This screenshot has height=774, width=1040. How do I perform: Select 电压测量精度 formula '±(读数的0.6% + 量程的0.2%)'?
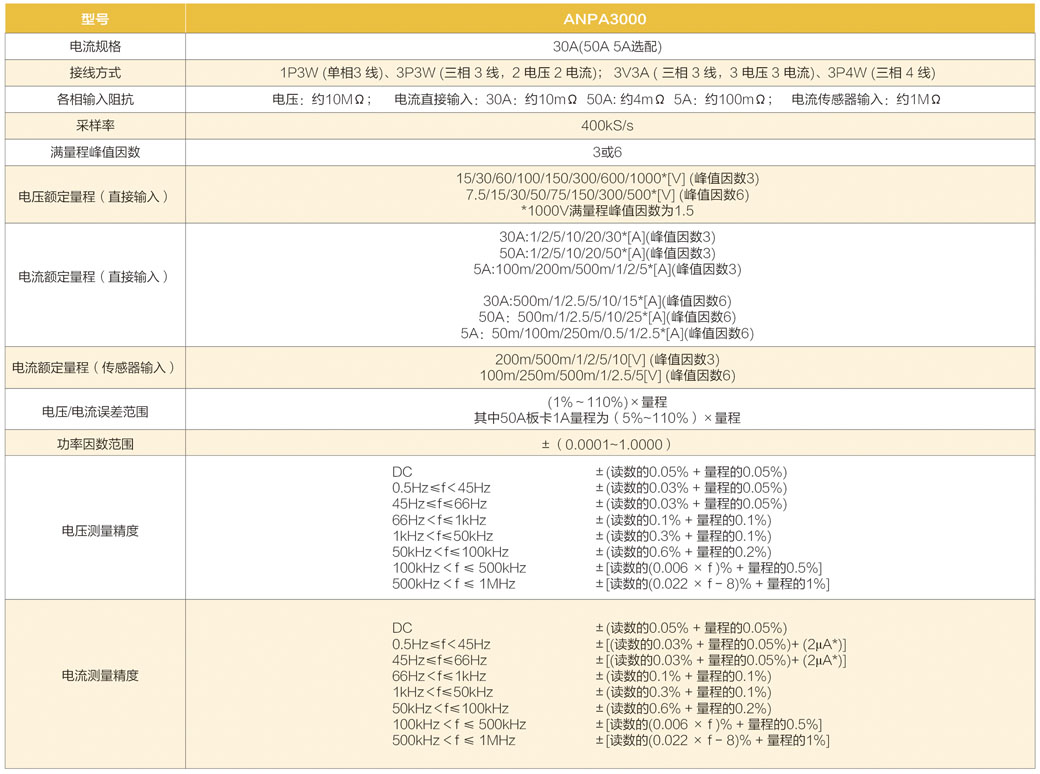tap(683, 552)
